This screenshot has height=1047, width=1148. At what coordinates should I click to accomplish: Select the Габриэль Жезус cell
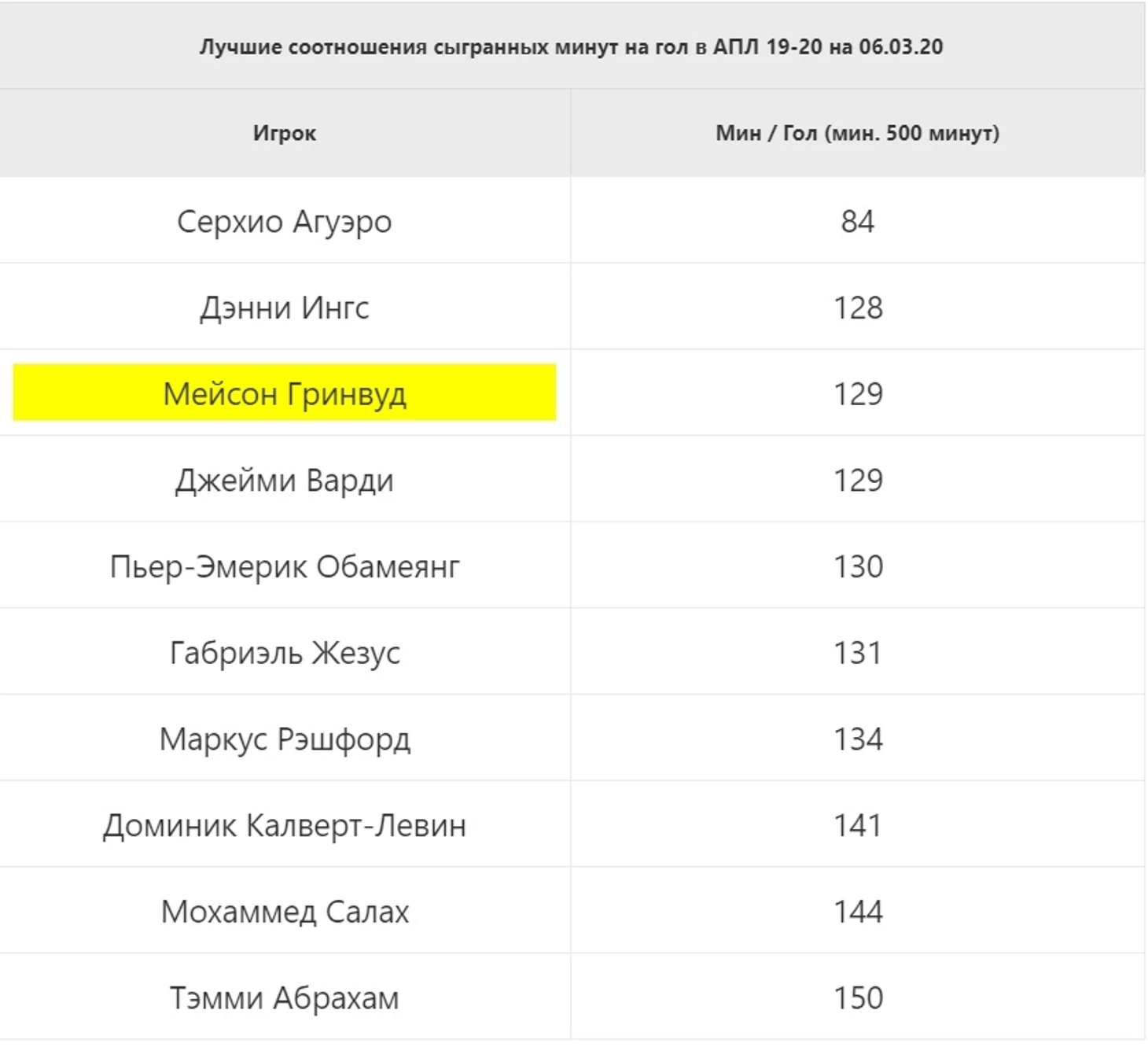[x=285, y=652]
